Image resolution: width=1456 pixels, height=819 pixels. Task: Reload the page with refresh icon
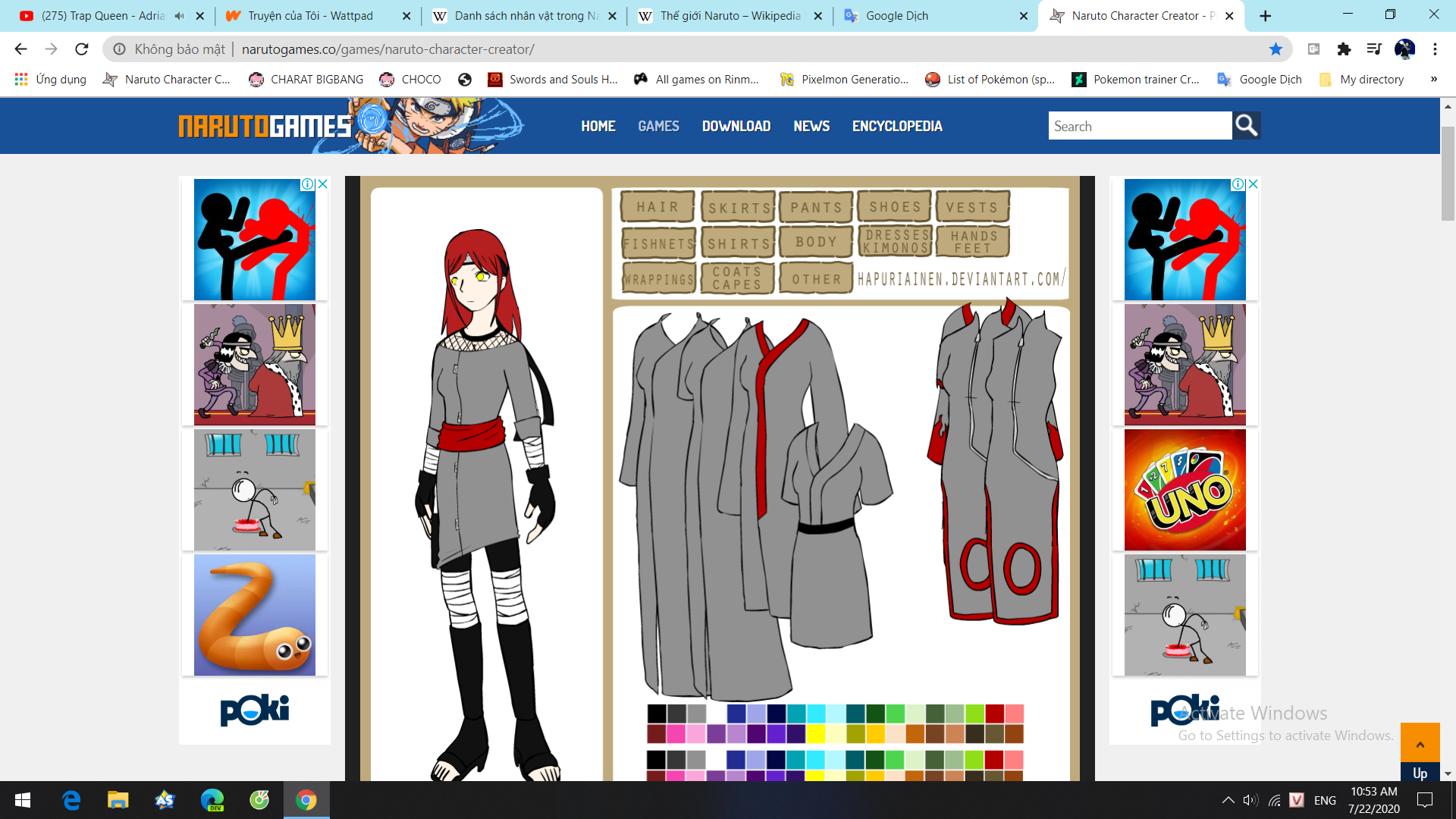coord(82,49)
